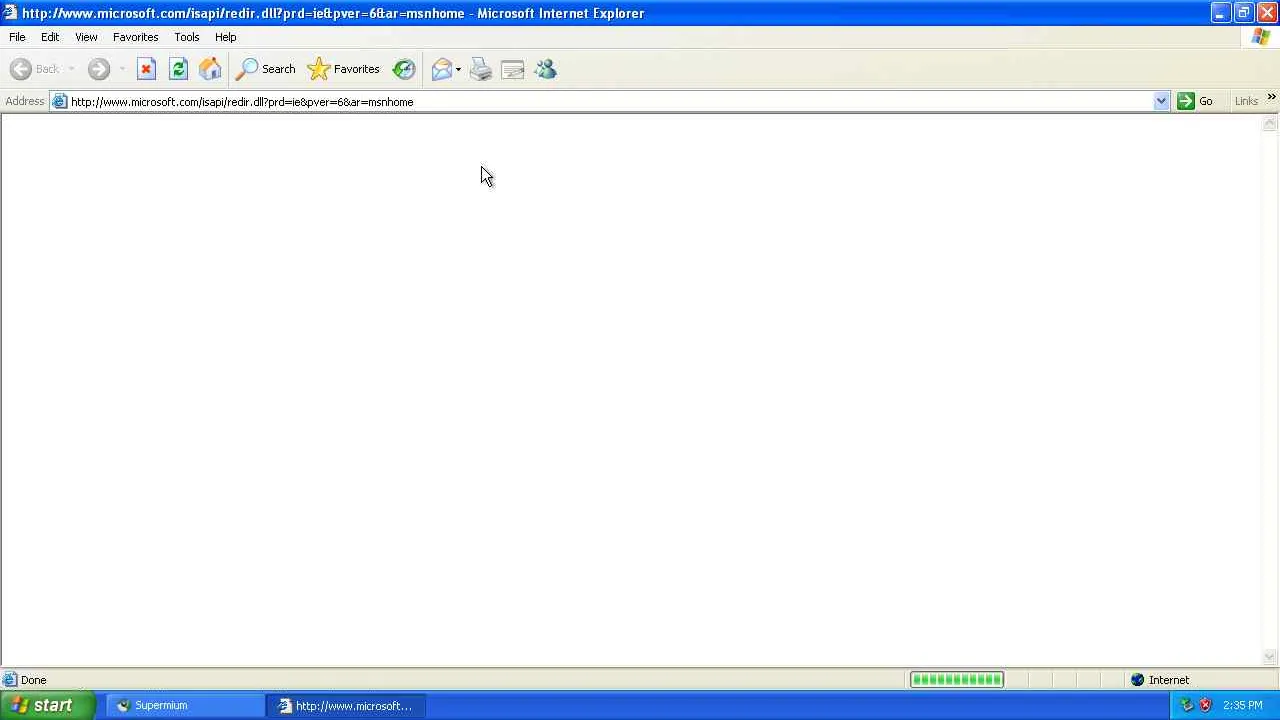Select the Internet Explorer taskbar button
This screenshot has width=1280, height=720.
(x=346, y=706)
